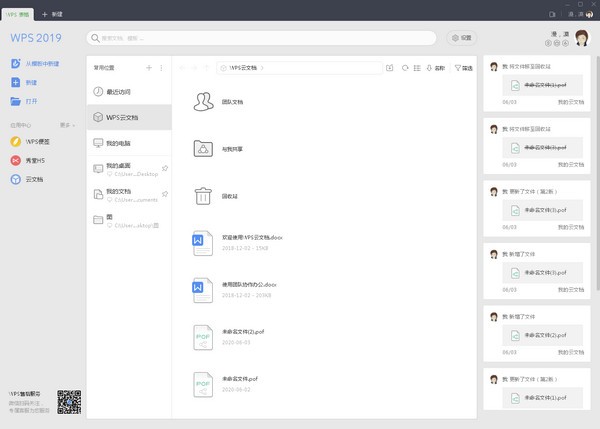The width and height of the screenshot is (600, 429).
Task: Expand more apps in application center
Action: 67,125
